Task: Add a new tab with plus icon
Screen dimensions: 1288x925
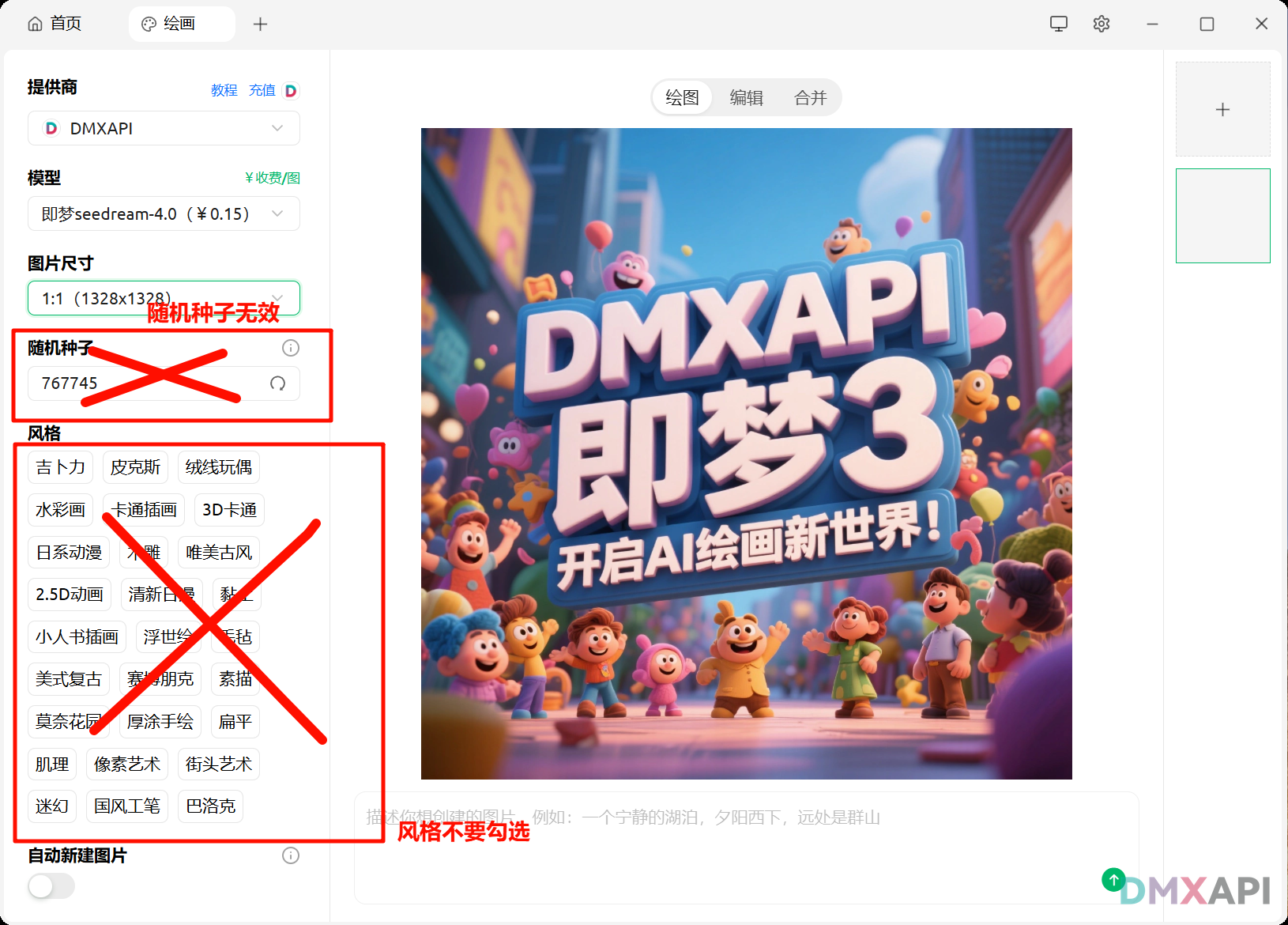Action: 260,25
